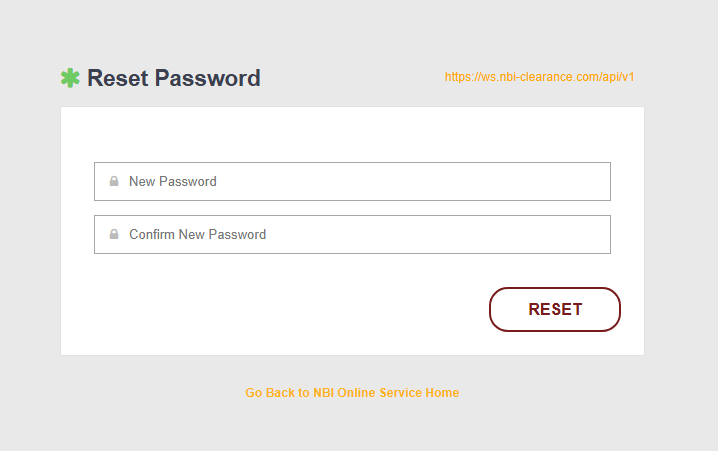Place cursor in Confirm New Password placeholder text

click(197, 235)
